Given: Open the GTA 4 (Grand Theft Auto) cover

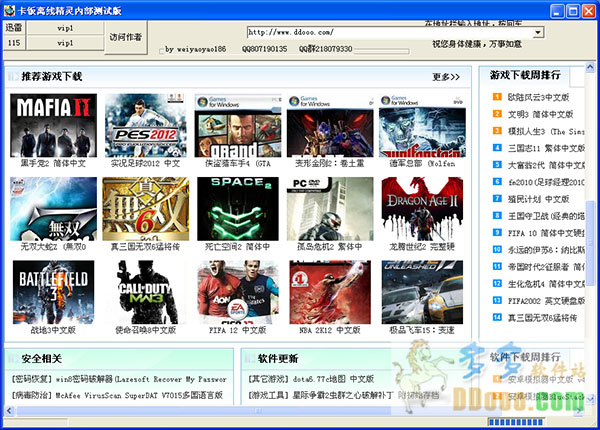Looking at the screenshot, I should [238, 125].
